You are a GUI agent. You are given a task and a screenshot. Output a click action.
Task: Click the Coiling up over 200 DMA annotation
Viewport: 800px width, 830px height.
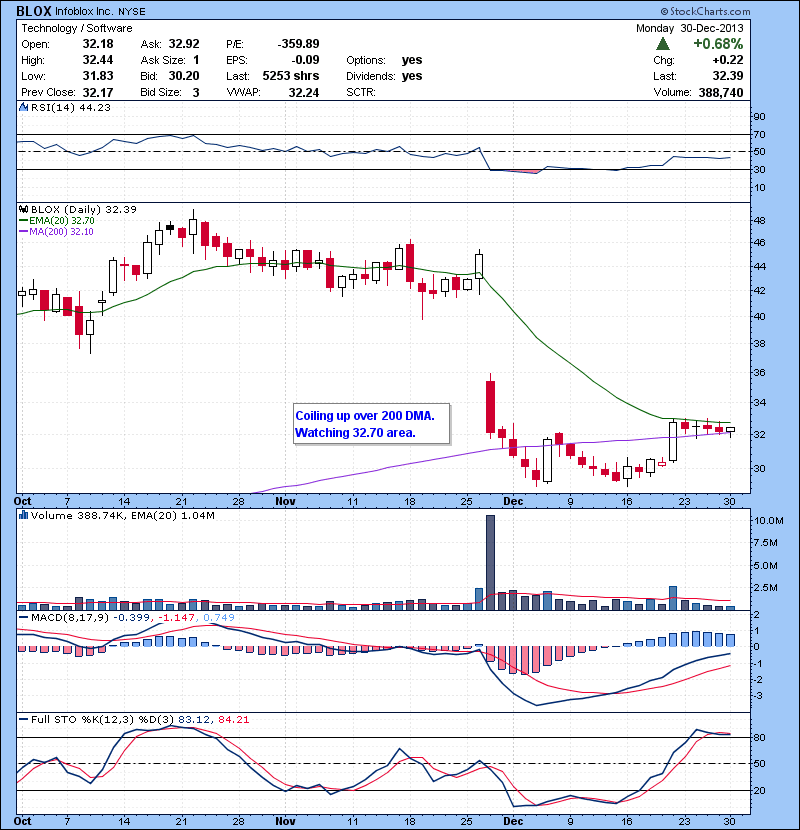click(372, 424)
